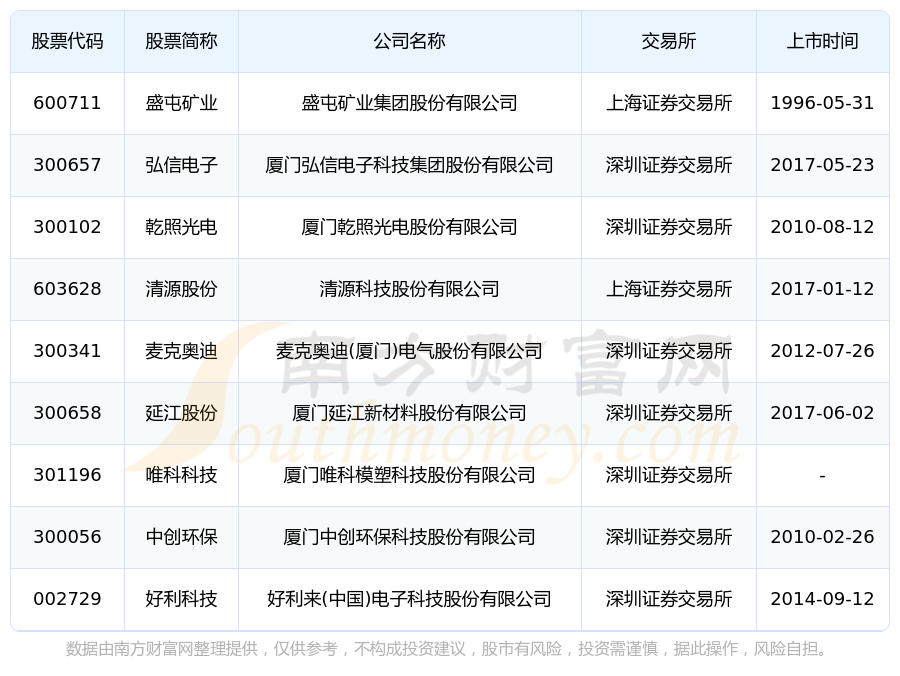Select stock name 盛屯矿业
This screenshot has width=900, height=676.
181,103
